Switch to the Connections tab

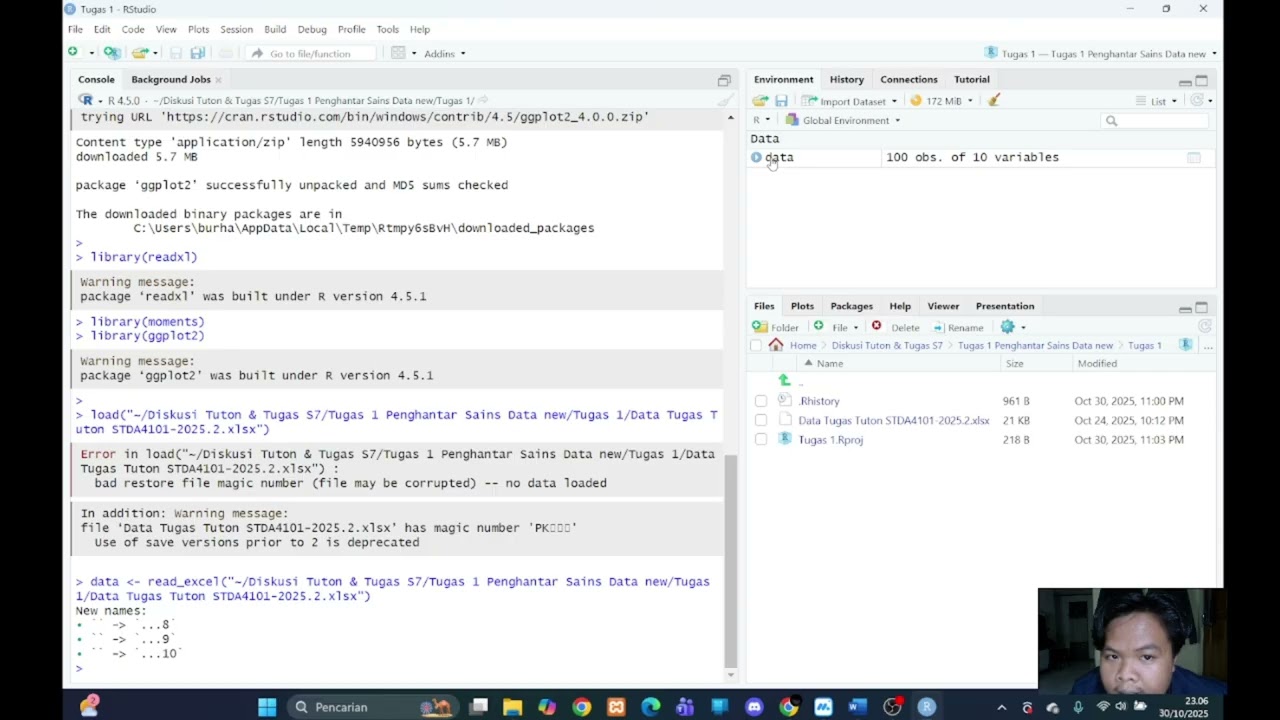pyautogui.click(x=908, y=79)
